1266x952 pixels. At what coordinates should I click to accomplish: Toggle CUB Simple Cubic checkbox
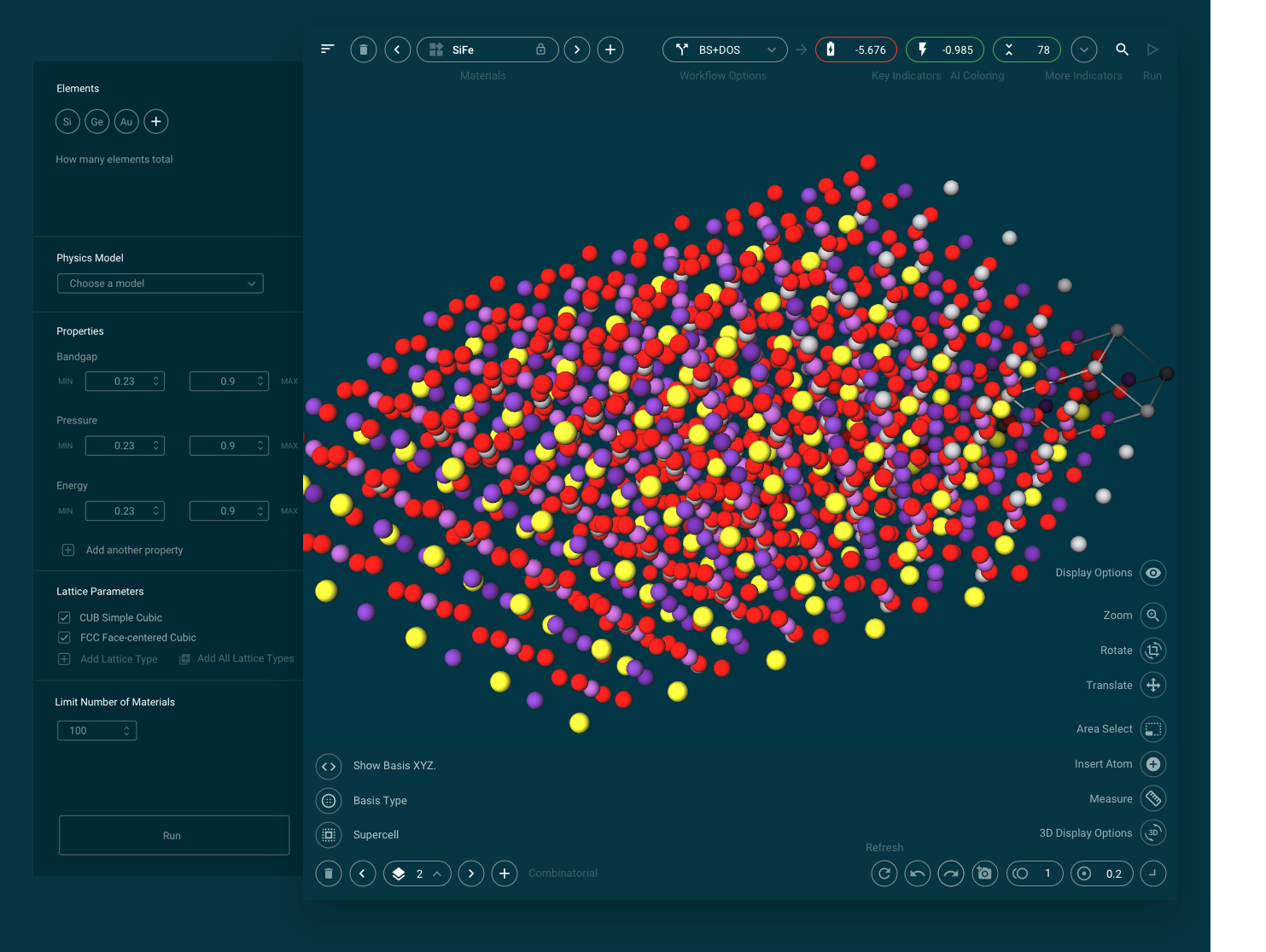coord(64,617)
